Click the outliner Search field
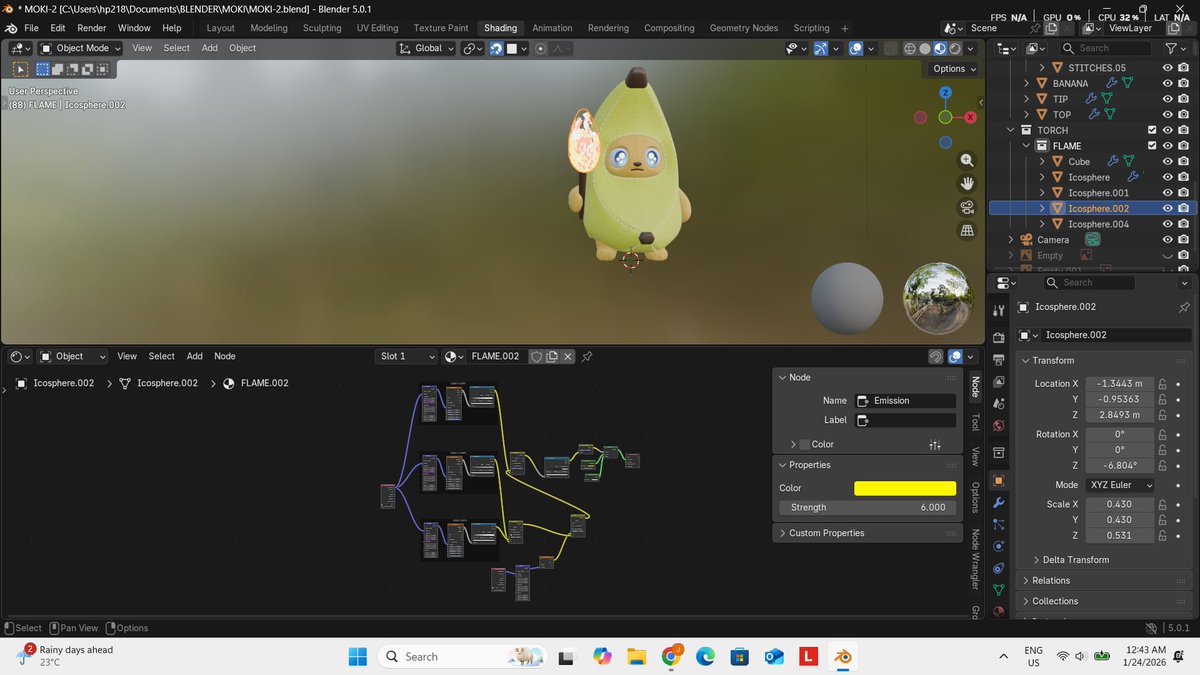This screenshot has width=1200, height=675. tap(1107, 48)
